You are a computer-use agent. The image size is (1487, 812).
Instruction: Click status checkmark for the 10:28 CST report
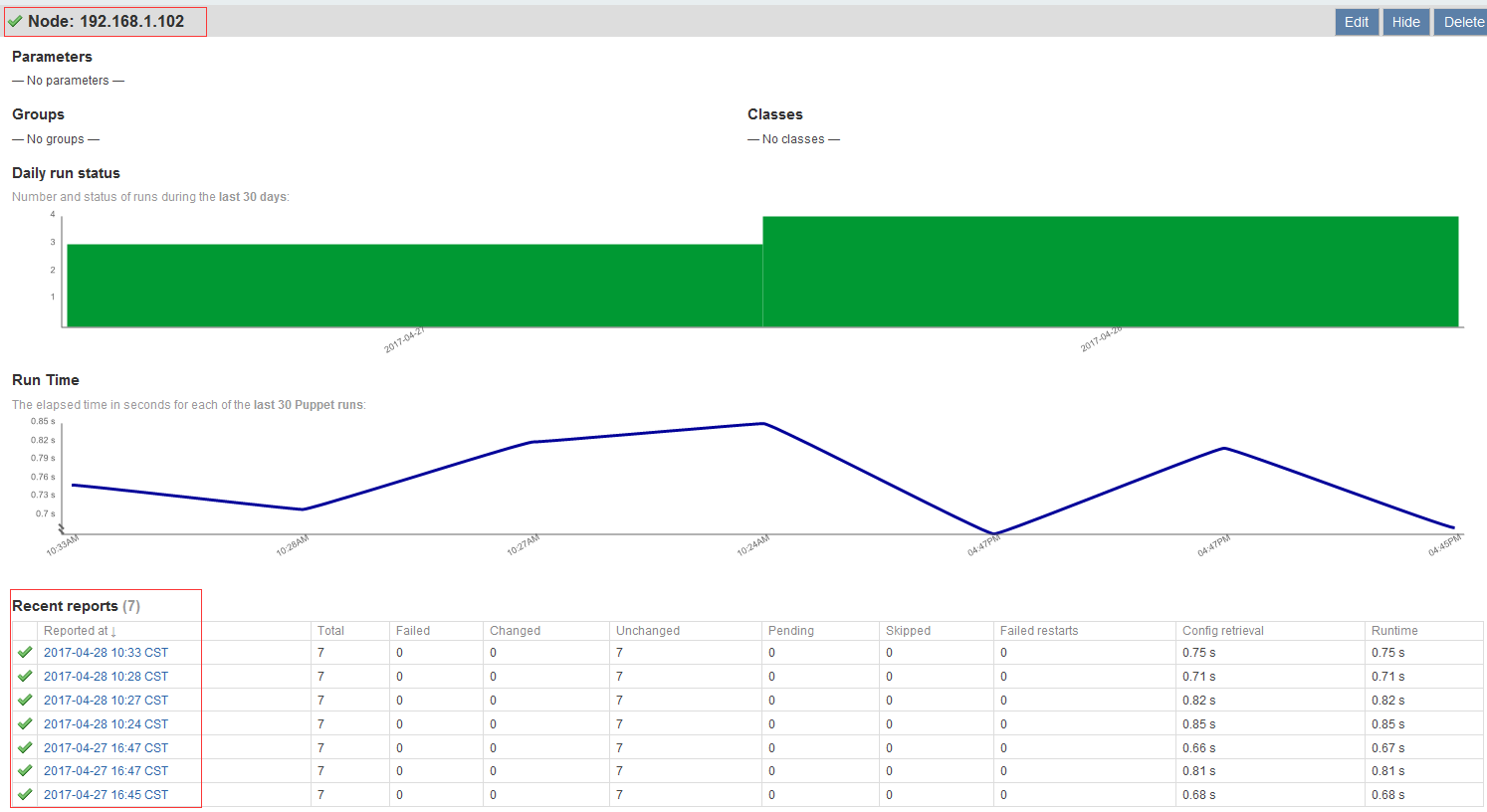pos(25,677)
